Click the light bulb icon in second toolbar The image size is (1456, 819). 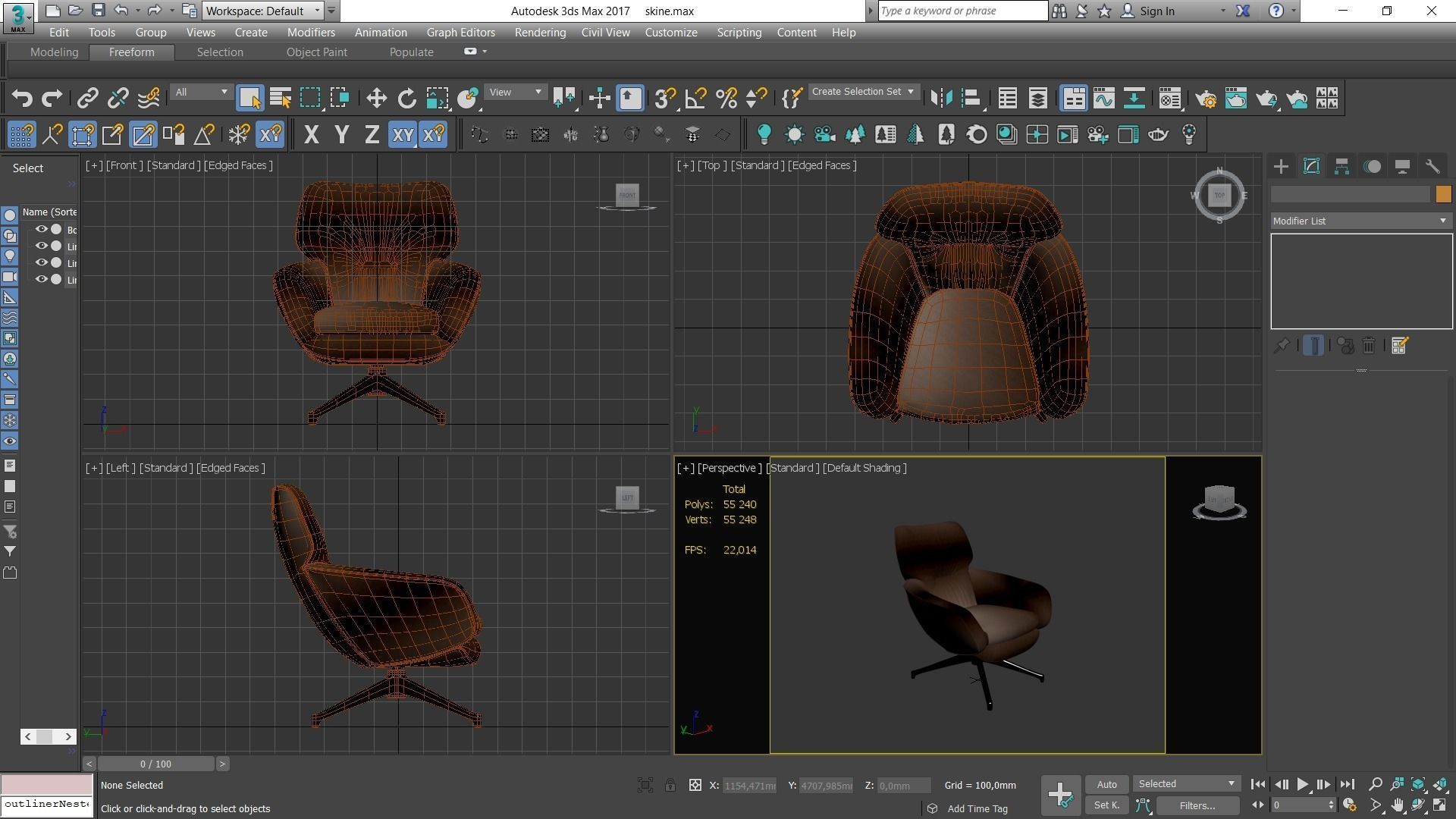coord(764,135)
